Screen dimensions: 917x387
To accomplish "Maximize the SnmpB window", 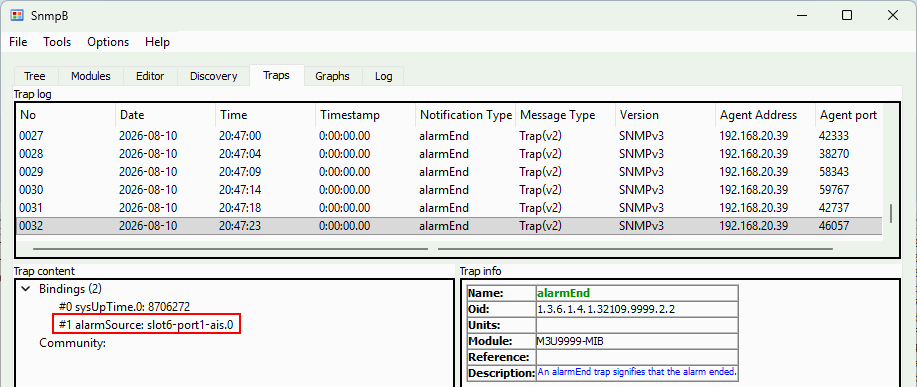I will (846, 16).
